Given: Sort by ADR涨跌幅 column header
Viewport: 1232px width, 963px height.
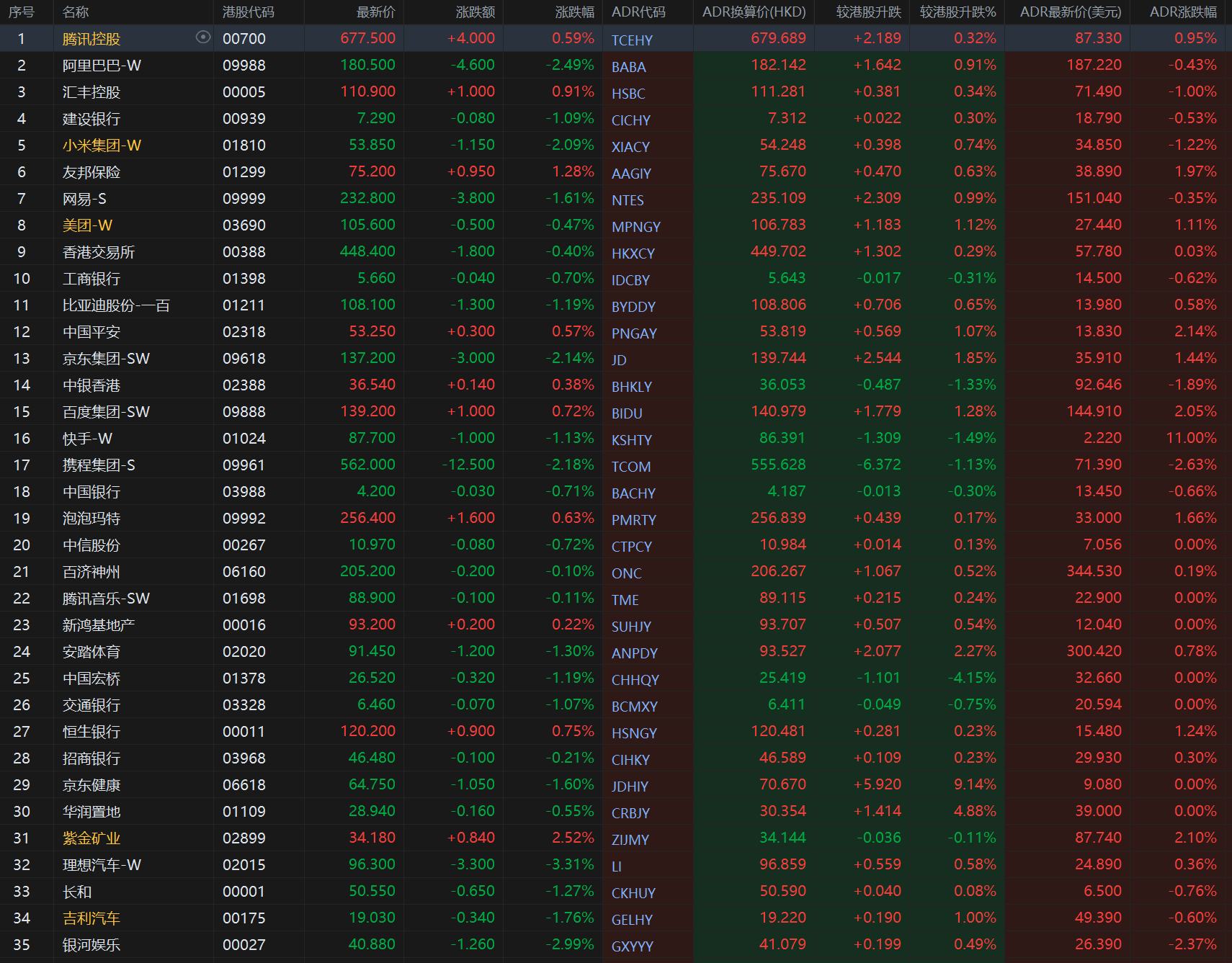Looking at the screenshot, I should [1182, 12].
